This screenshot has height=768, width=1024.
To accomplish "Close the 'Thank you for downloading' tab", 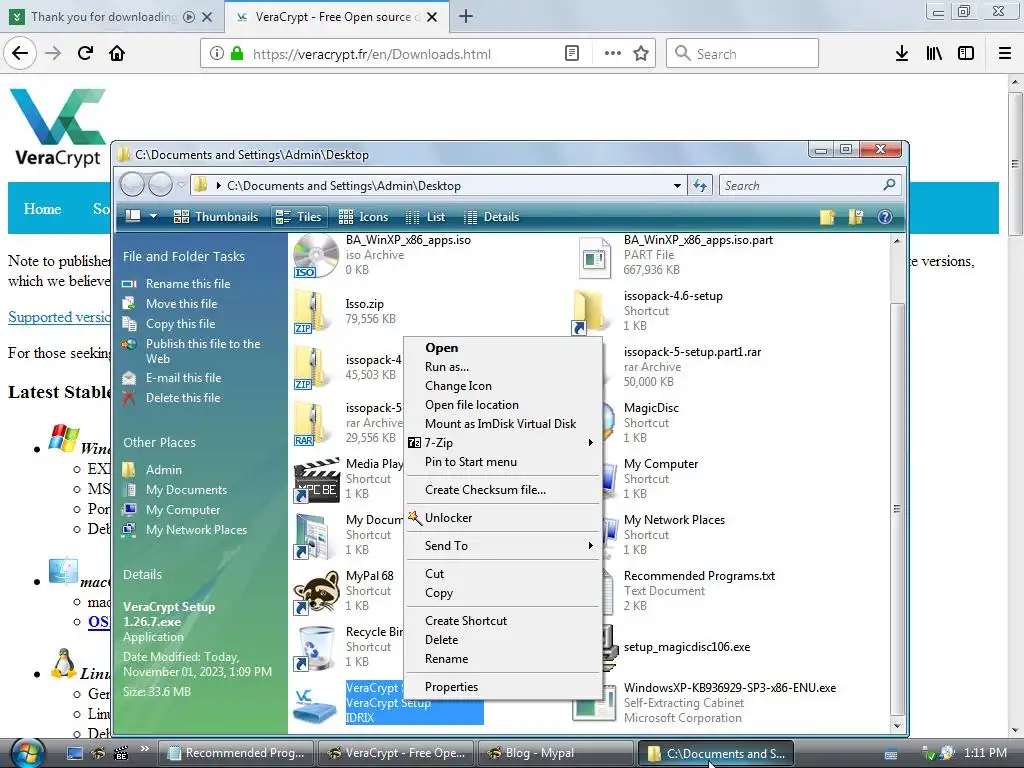I will (207, 17).
